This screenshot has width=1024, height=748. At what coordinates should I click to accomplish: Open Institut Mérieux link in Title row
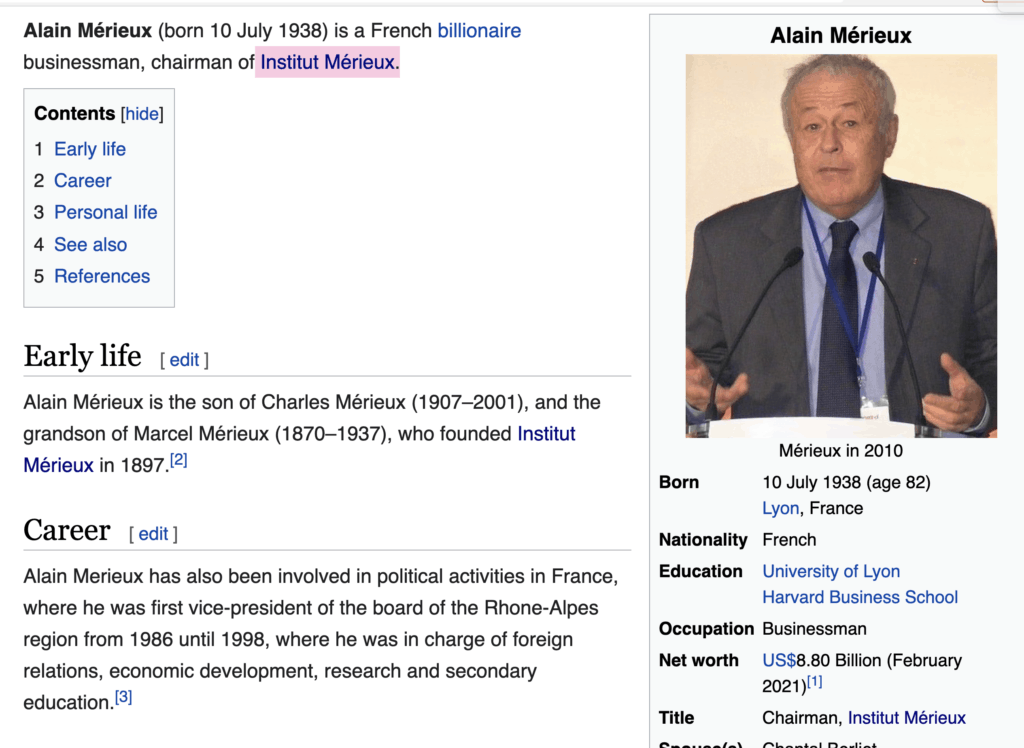906,717
